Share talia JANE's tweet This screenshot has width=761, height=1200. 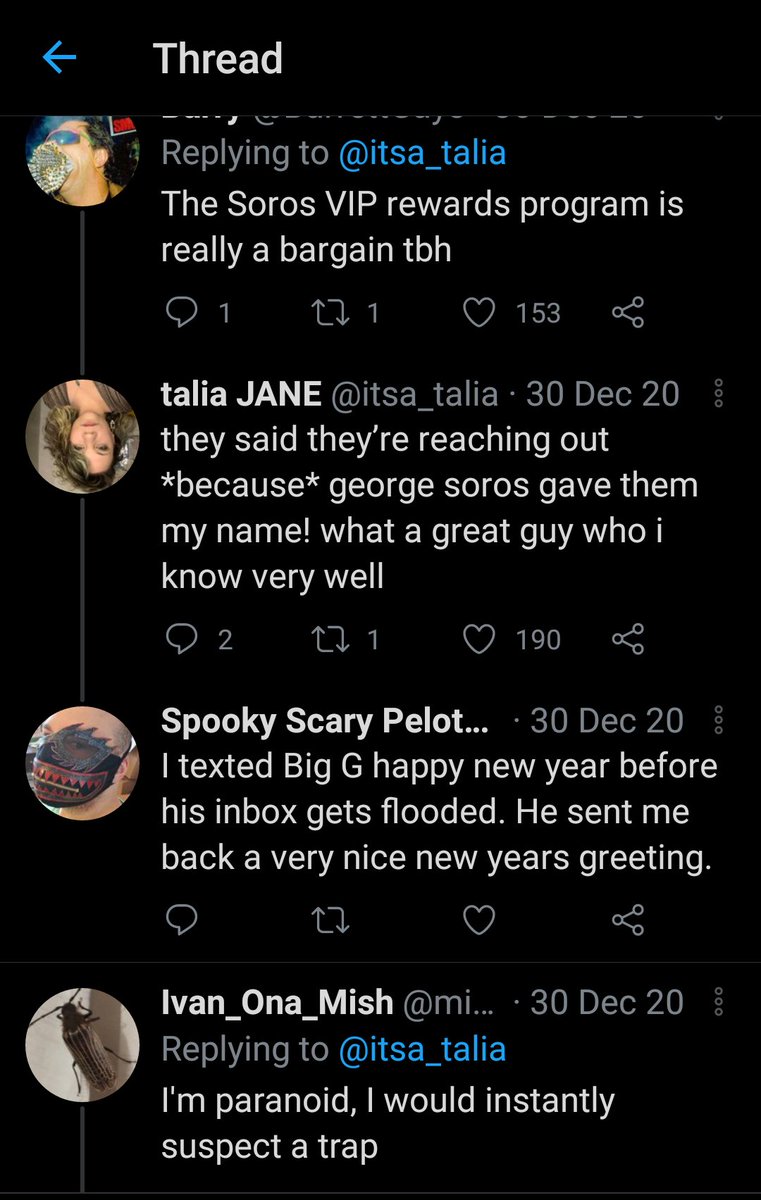pyautogui.click(x=627, y=639)
